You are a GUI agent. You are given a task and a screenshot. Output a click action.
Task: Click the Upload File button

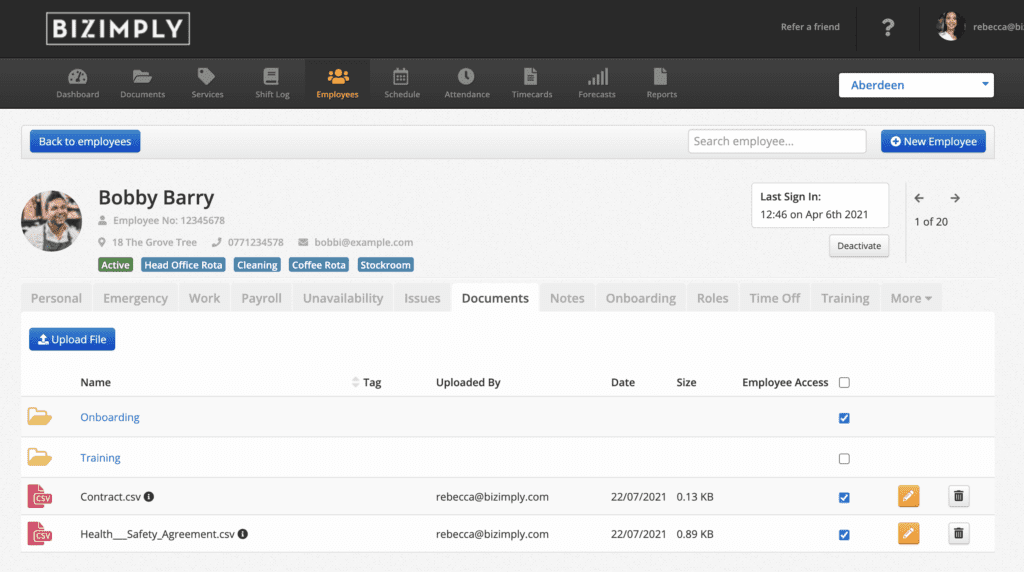coord(72,340)
